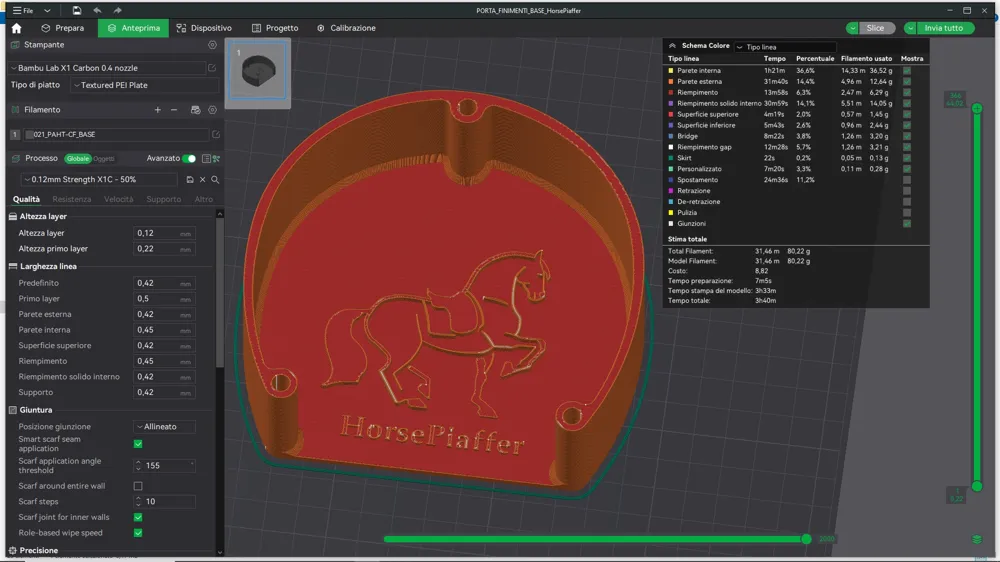Open the printer selection dropdown
Viewport: 1000px width, 562px height.
coord(107,68)
